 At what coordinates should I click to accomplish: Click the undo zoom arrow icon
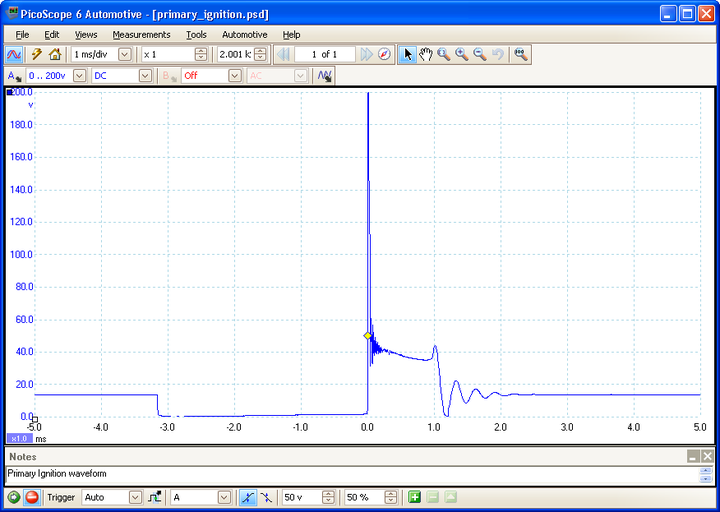(498, 55)
